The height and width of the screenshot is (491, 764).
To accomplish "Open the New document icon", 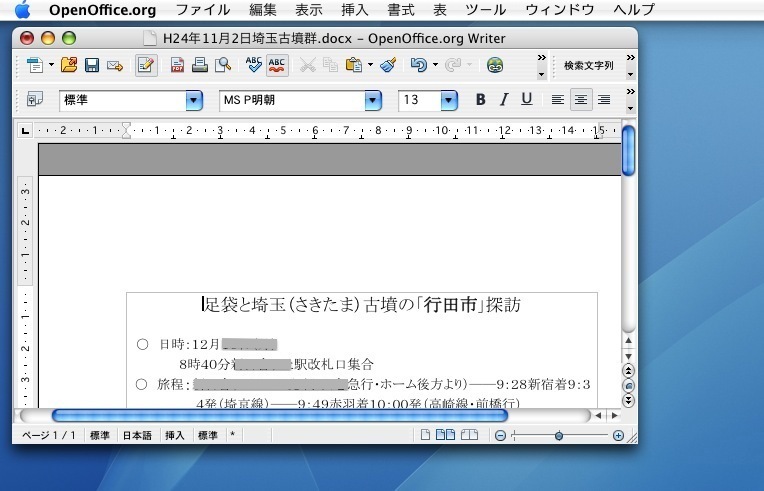I will (35, 65).
